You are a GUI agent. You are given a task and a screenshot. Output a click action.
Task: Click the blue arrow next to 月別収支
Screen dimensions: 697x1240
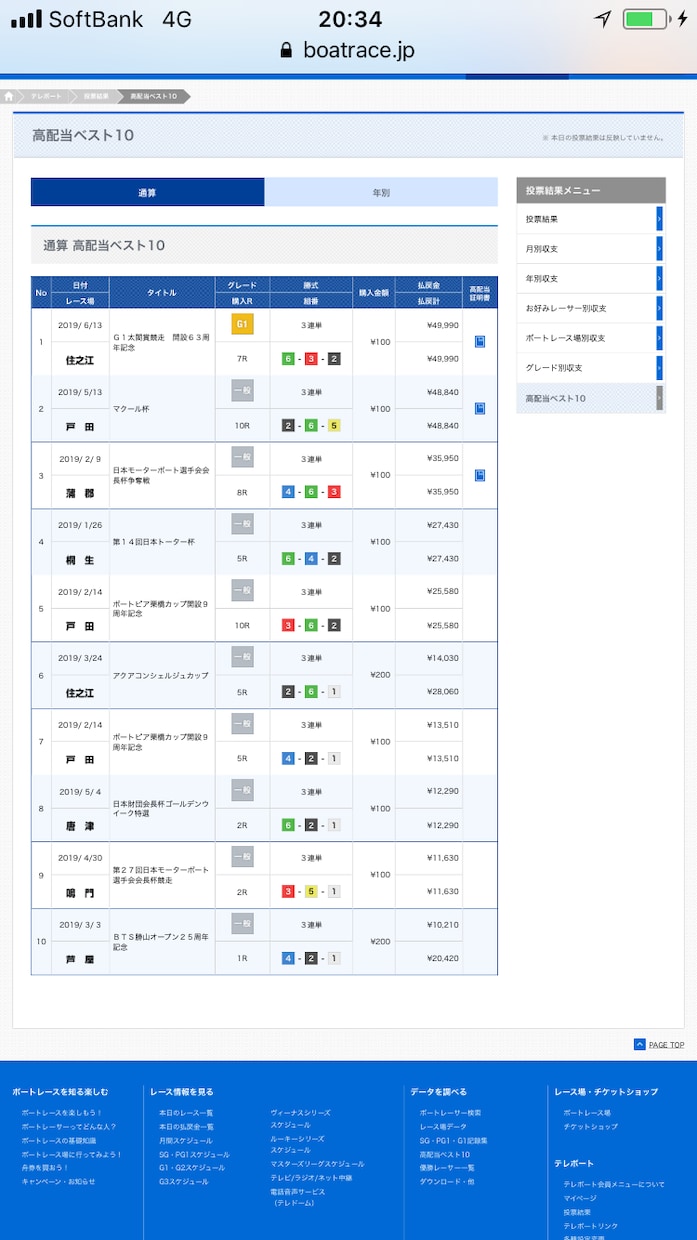click(x=659, y=249)
